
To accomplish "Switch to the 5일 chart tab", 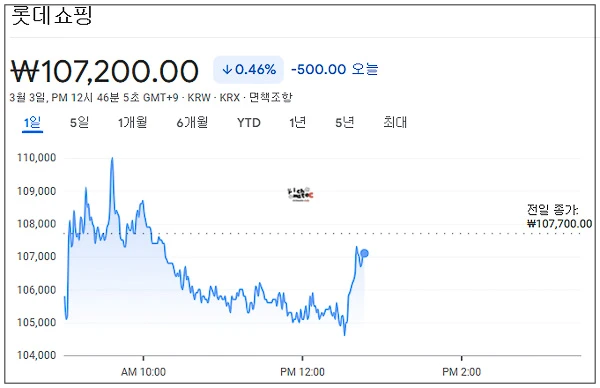I will click(x=79, y=123).
